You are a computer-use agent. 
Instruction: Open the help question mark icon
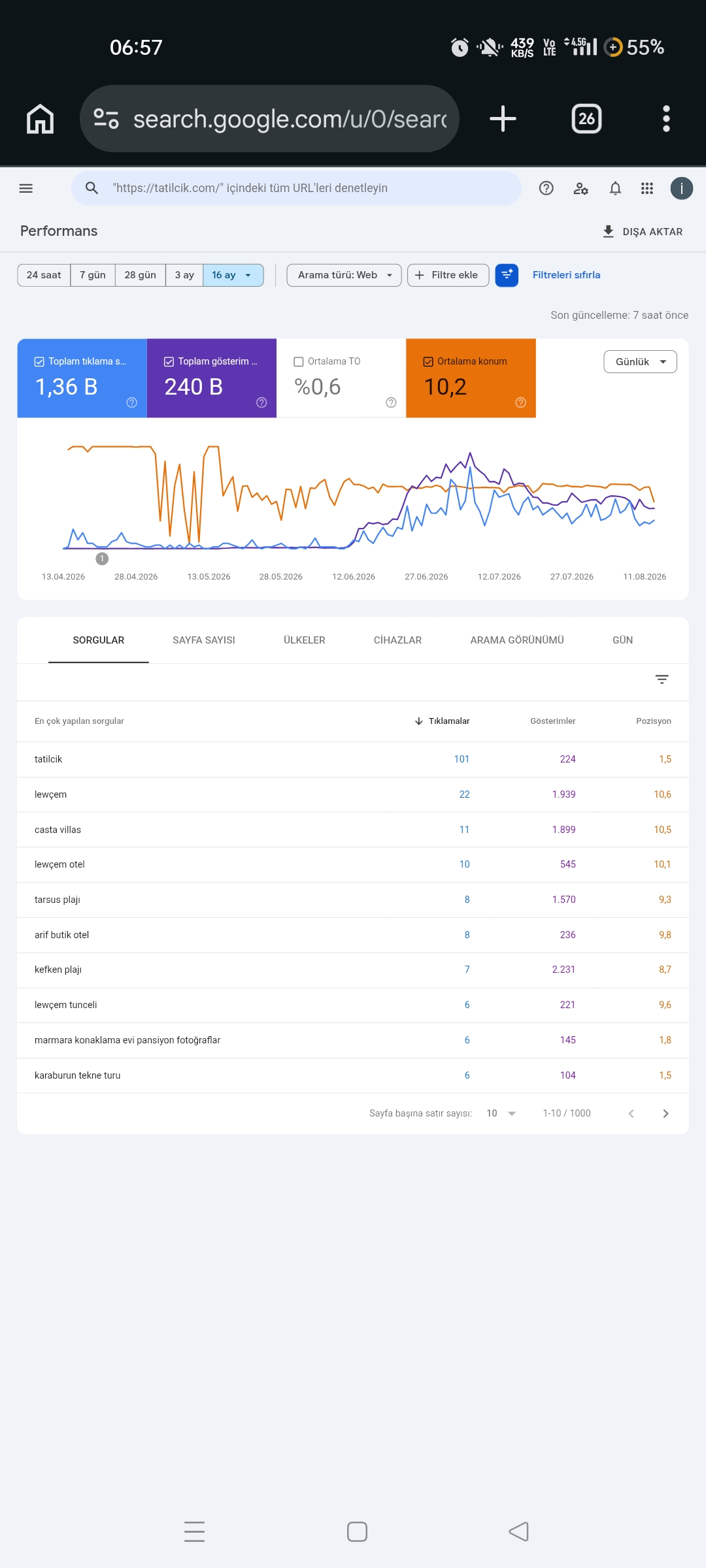click(x=546, y=188)
